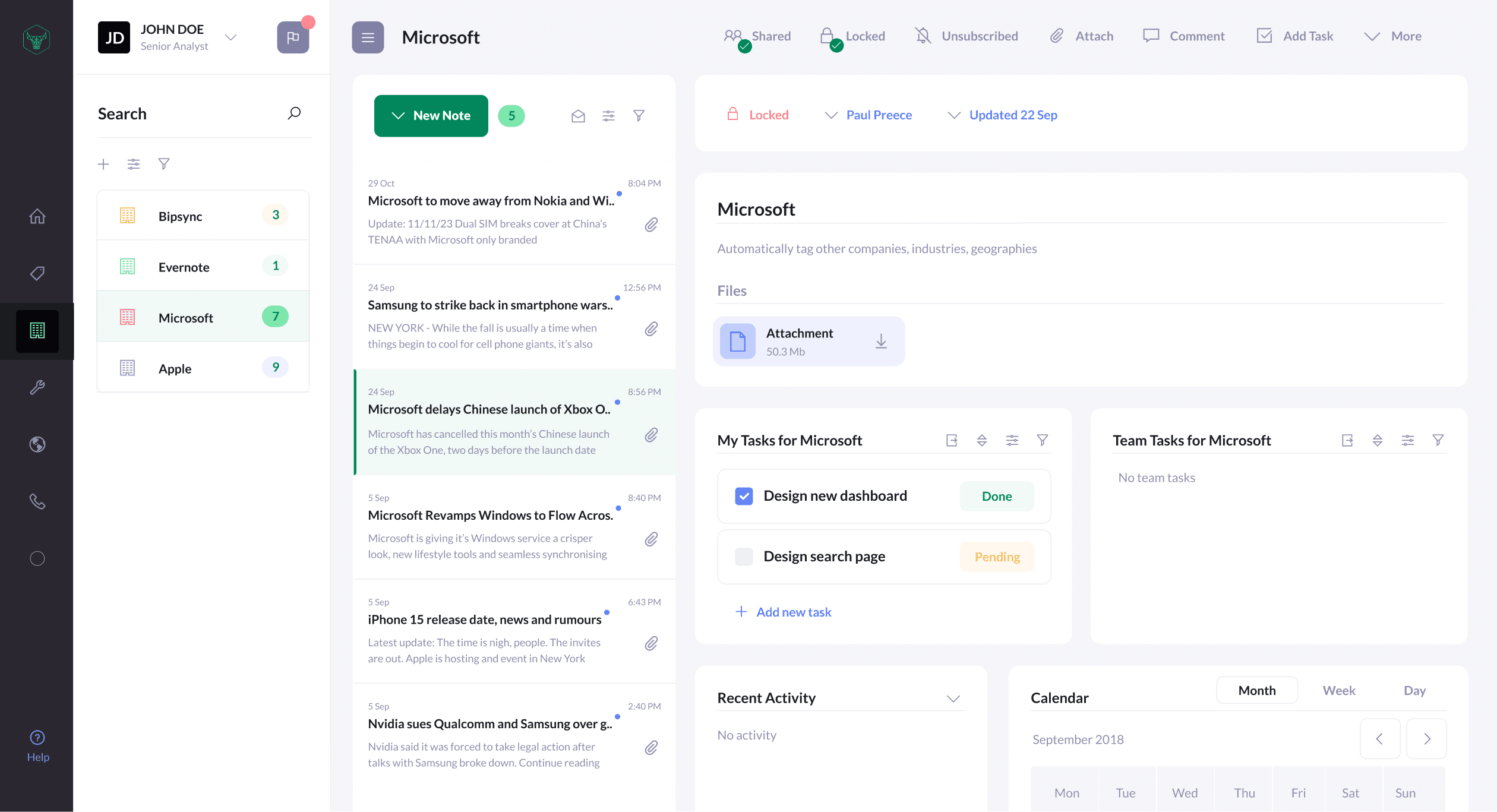The image size is (1497, 812).
Task: Go to next calendar month
Action: coord(1426,739)
